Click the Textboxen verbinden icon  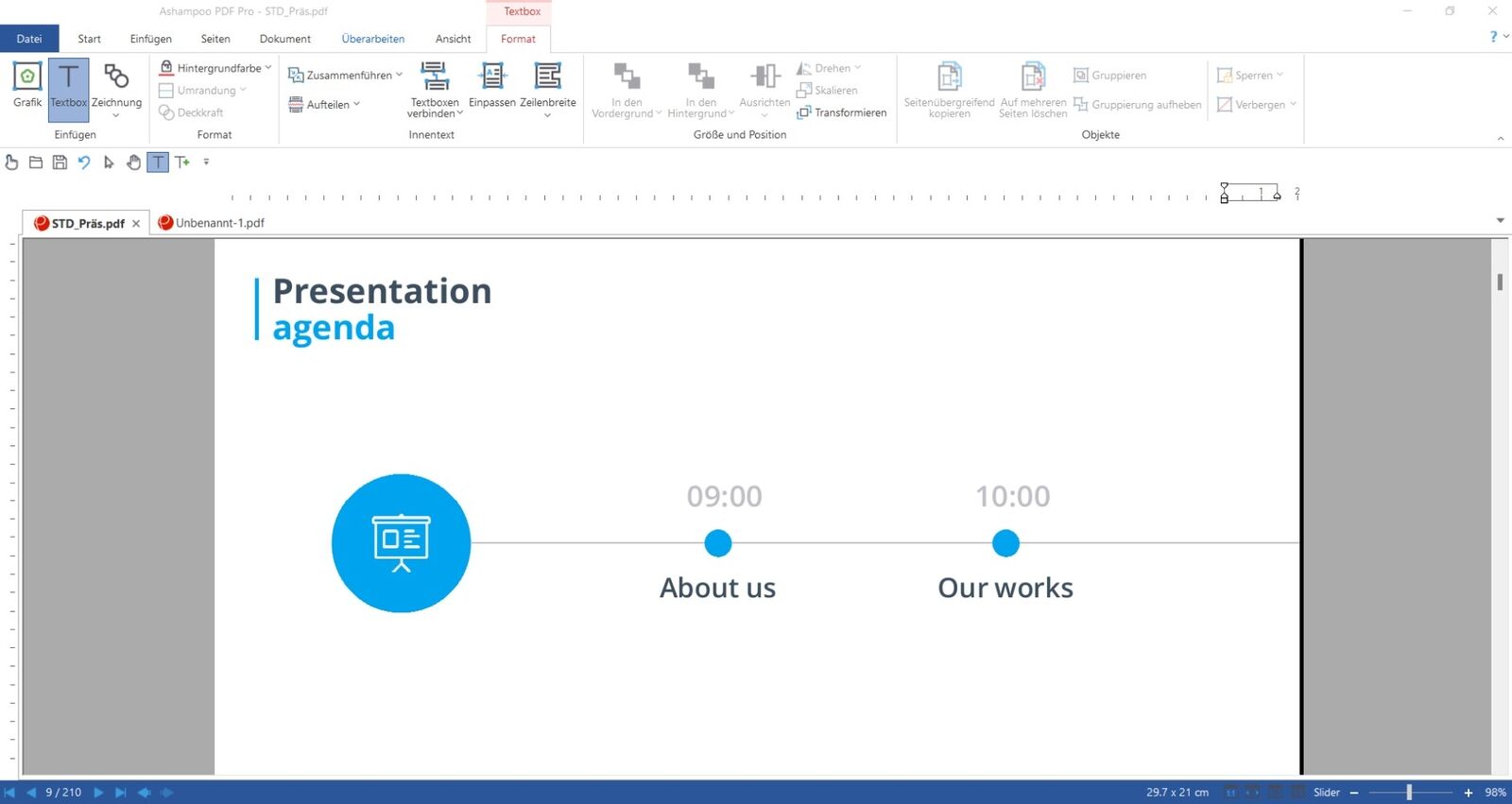tap(435, 89)
